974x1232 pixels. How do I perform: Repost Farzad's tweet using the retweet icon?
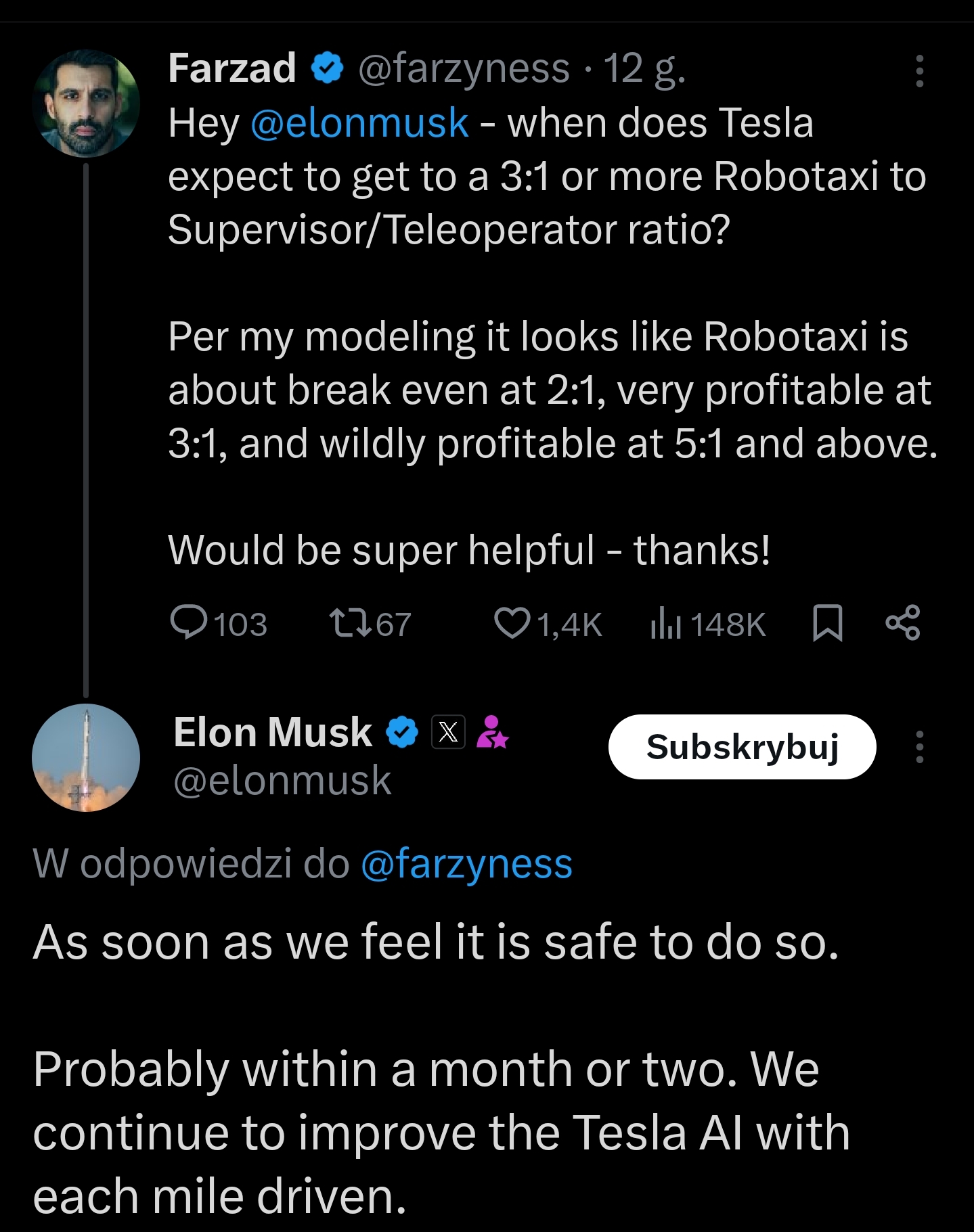coord(350,622)
